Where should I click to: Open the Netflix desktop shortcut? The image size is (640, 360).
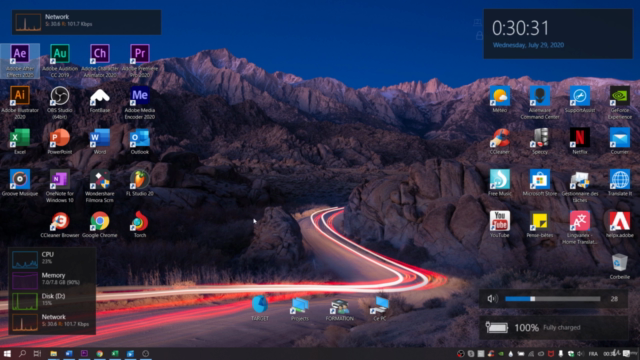coord(580,141)
